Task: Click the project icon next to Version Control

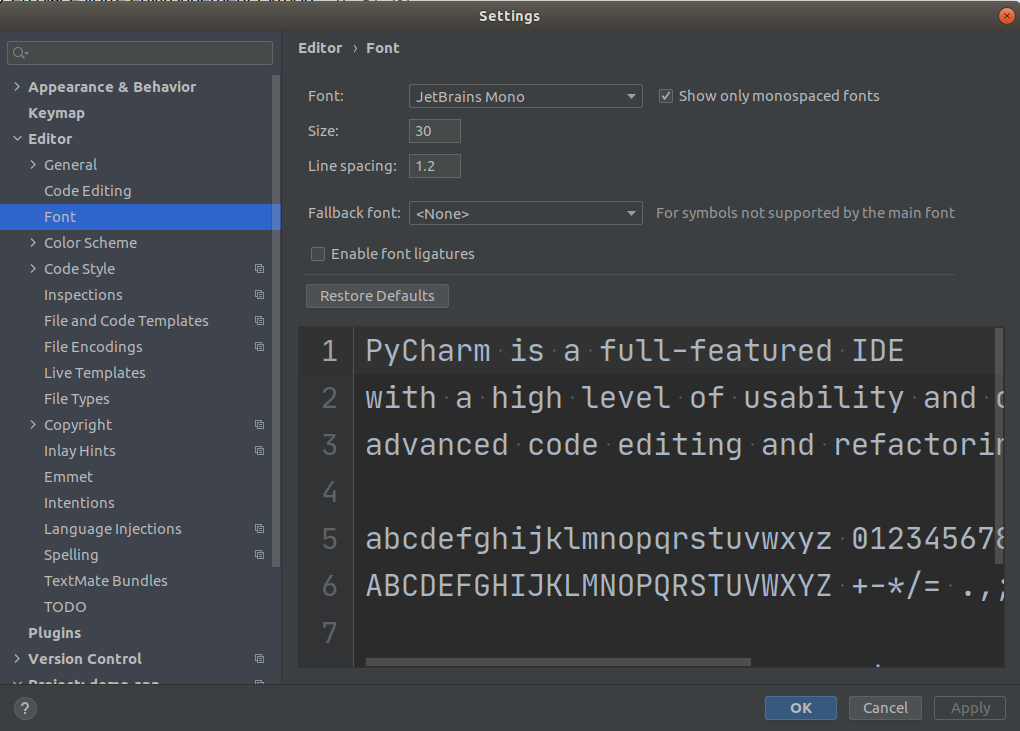Action: click(x=259, y=658)
